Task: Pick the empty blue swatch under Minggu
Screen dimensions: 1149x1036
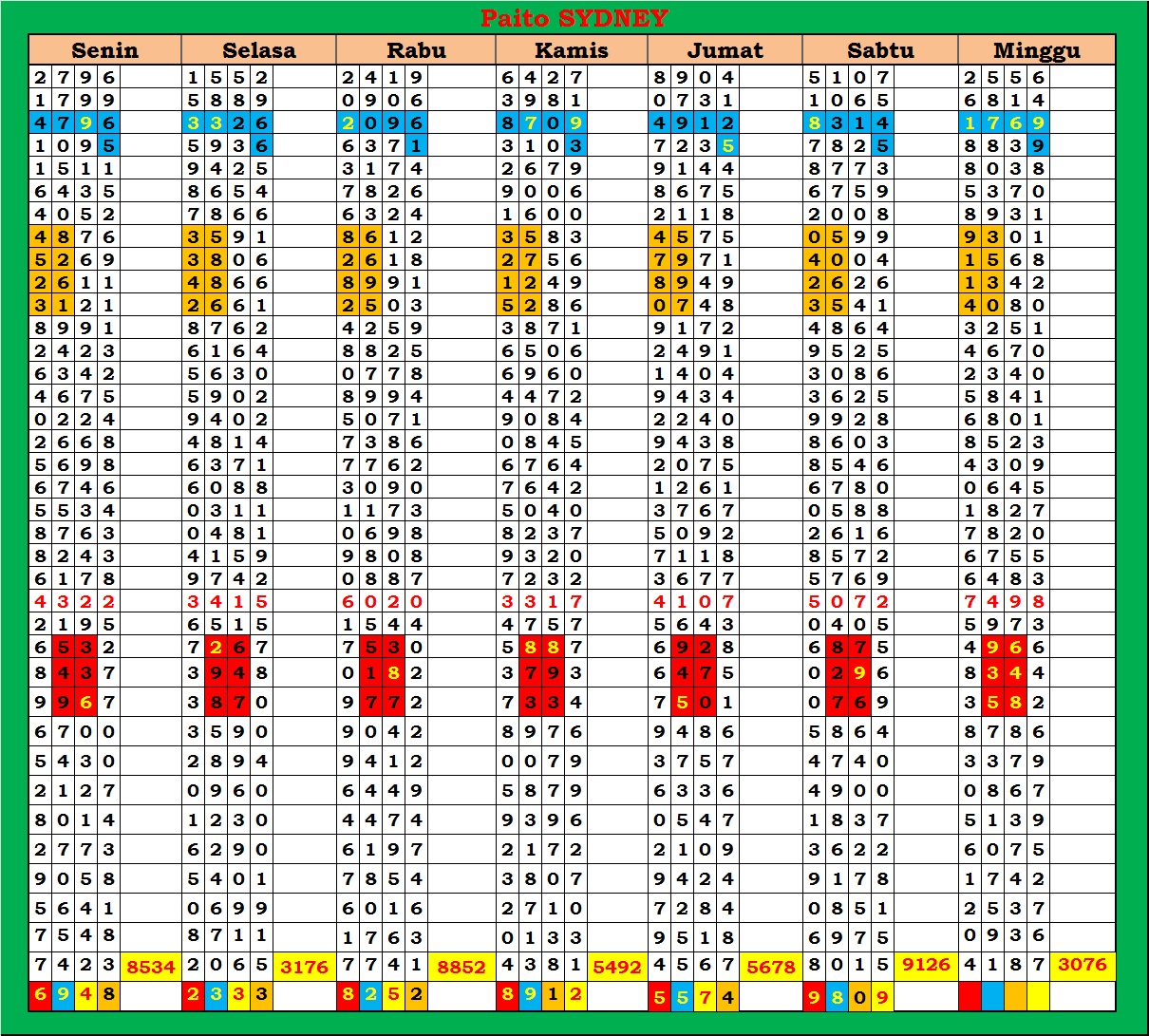Action: point(992,996)
